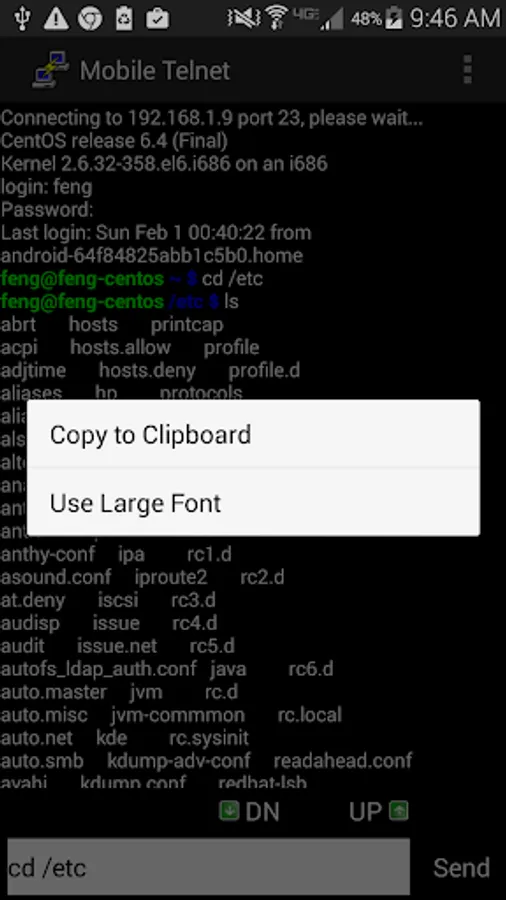Choose Use Large Font option

click(x=254, y=503)
